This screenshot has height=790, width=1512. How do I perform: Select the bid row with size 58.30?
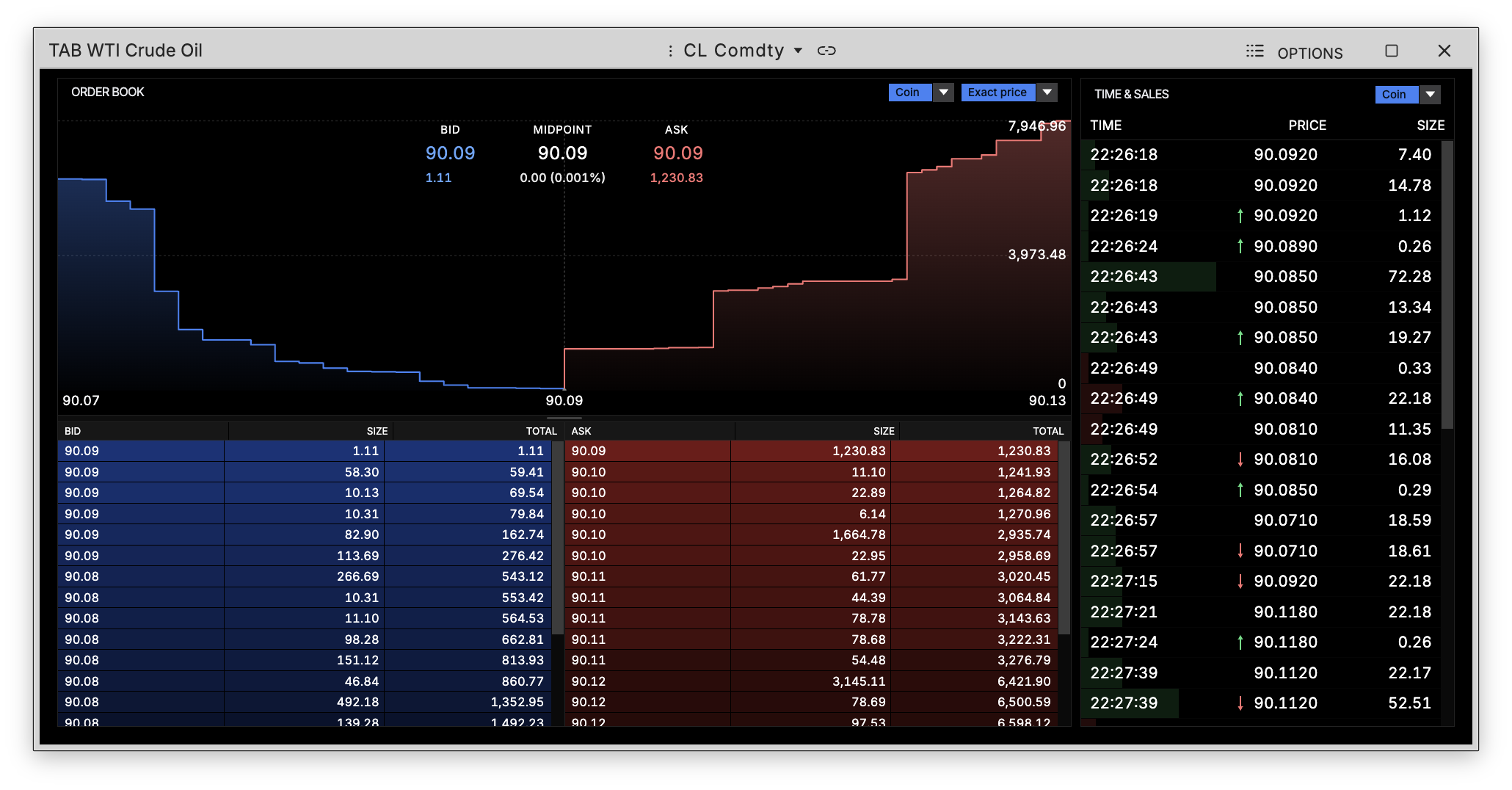[x=305, y=472]
